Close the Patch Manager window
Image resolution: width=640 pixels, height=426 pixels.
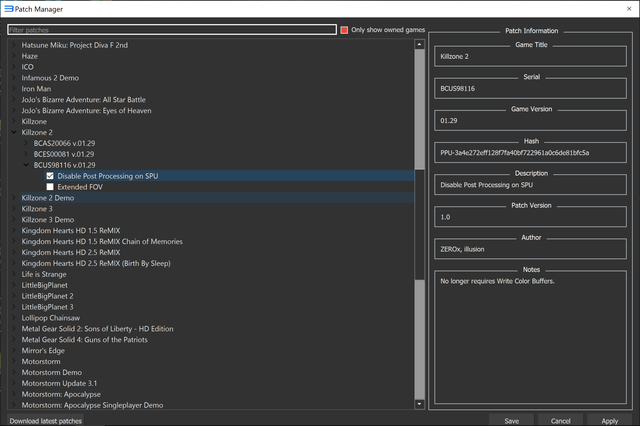click(629, 9)
